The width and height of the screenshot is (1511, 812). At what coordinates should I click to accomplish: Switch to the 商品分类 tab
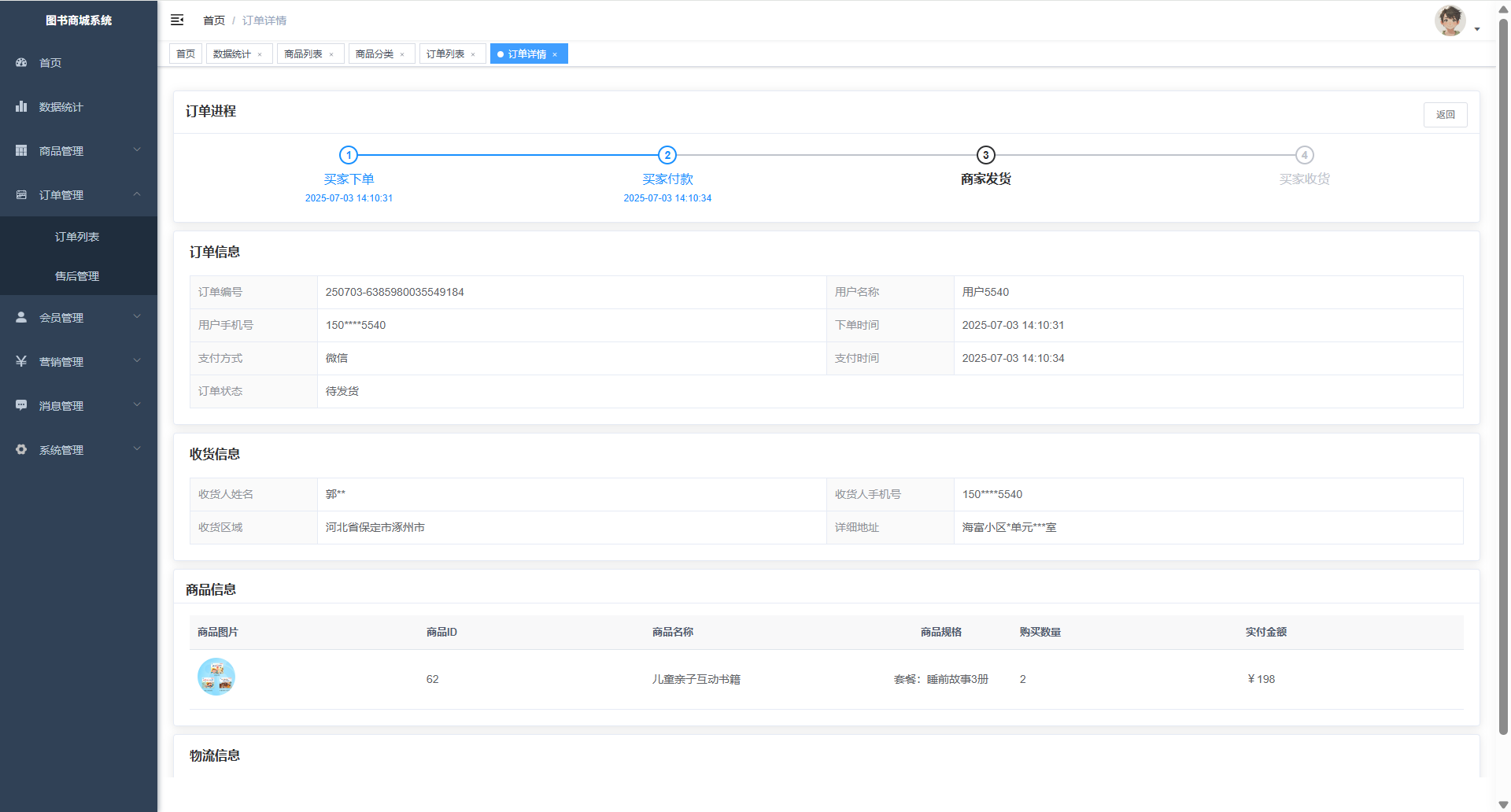tap(375, 54)
